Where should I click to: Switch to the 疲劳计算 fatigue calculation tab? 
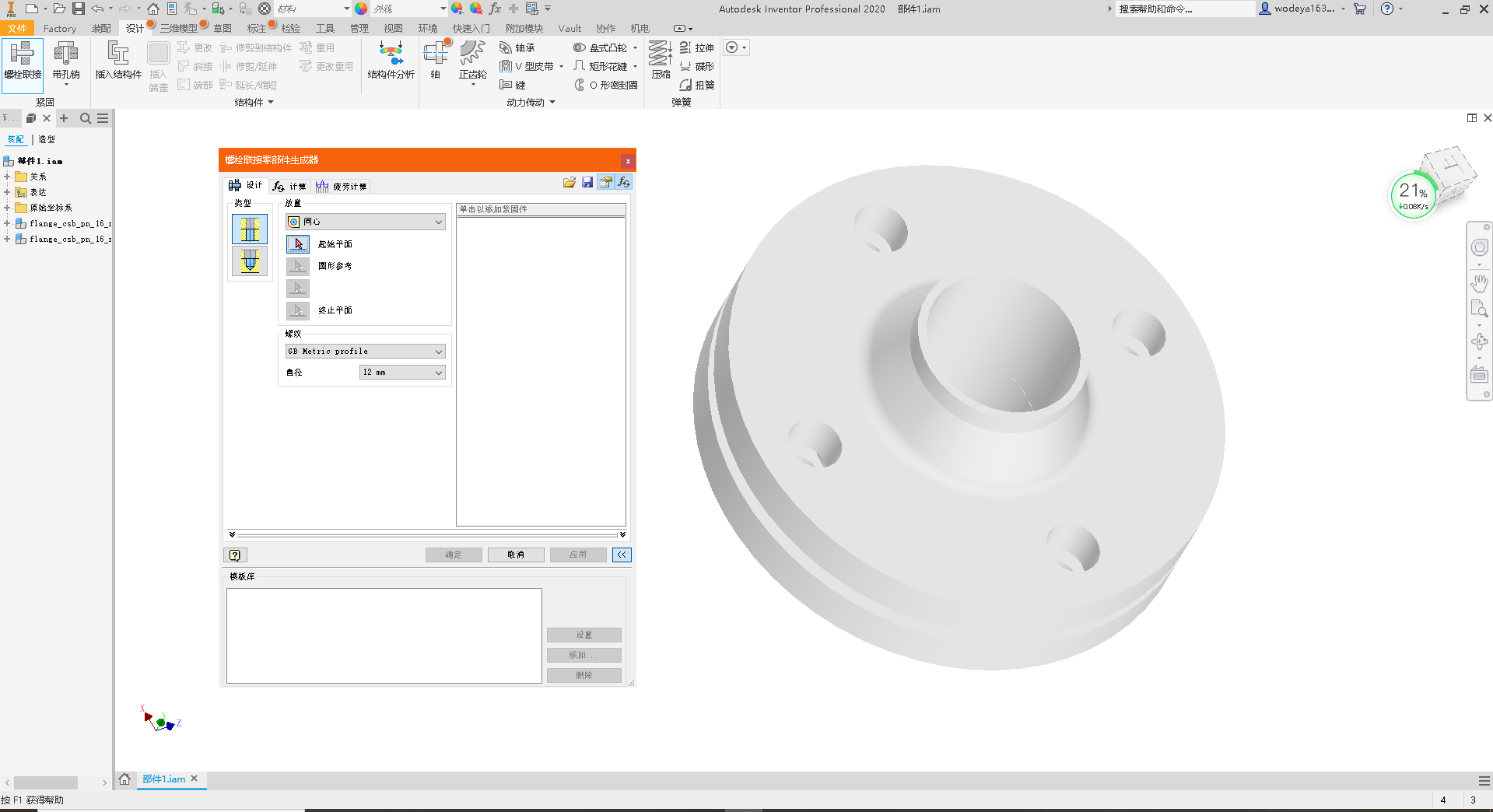point(342,186)
